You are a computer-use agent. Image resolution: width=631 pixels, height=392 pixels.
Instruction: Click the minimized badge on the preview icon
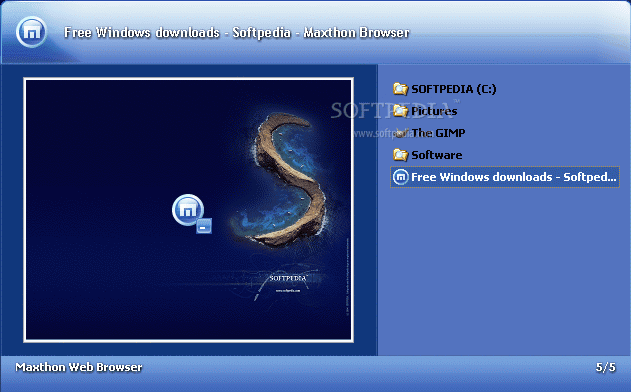click(x=204, y=226)
